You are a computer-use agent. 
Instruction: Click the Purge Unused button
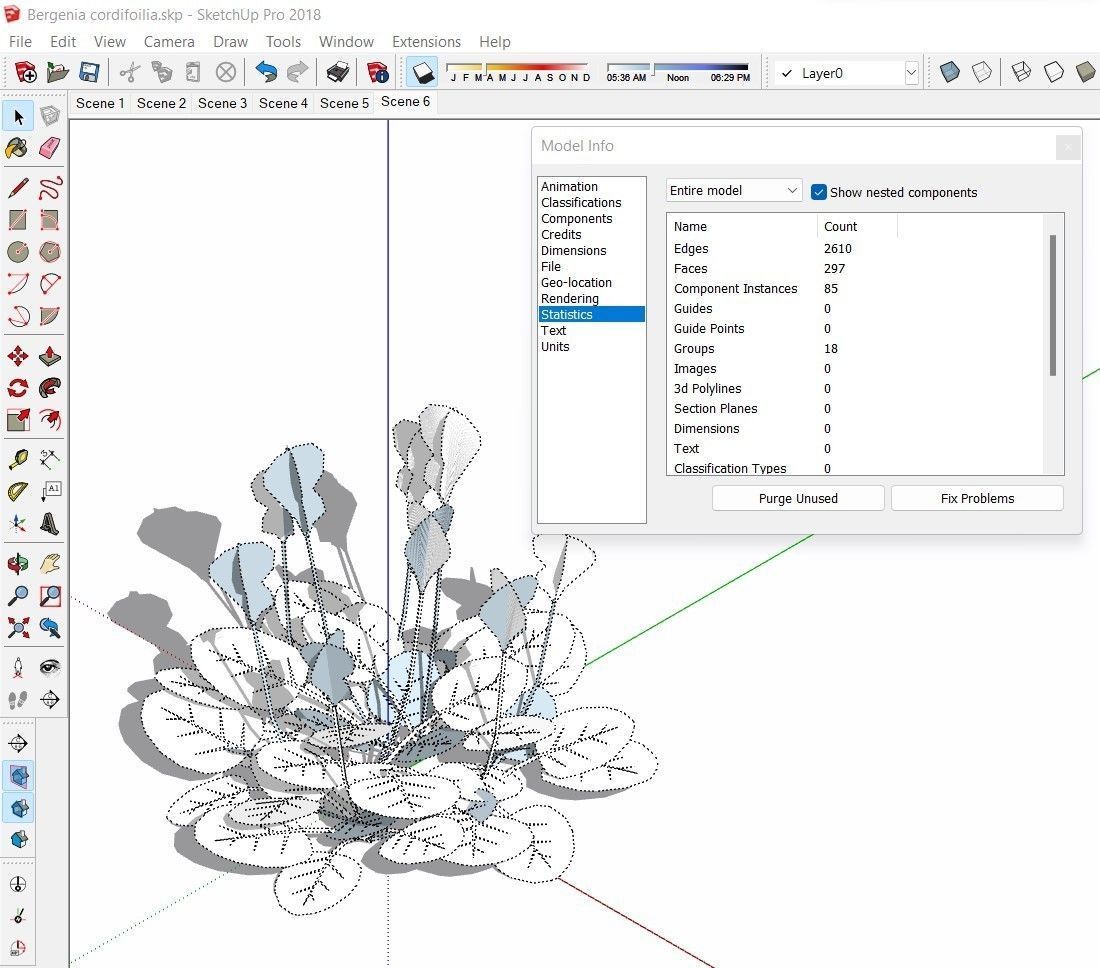(x=798, y=498)
